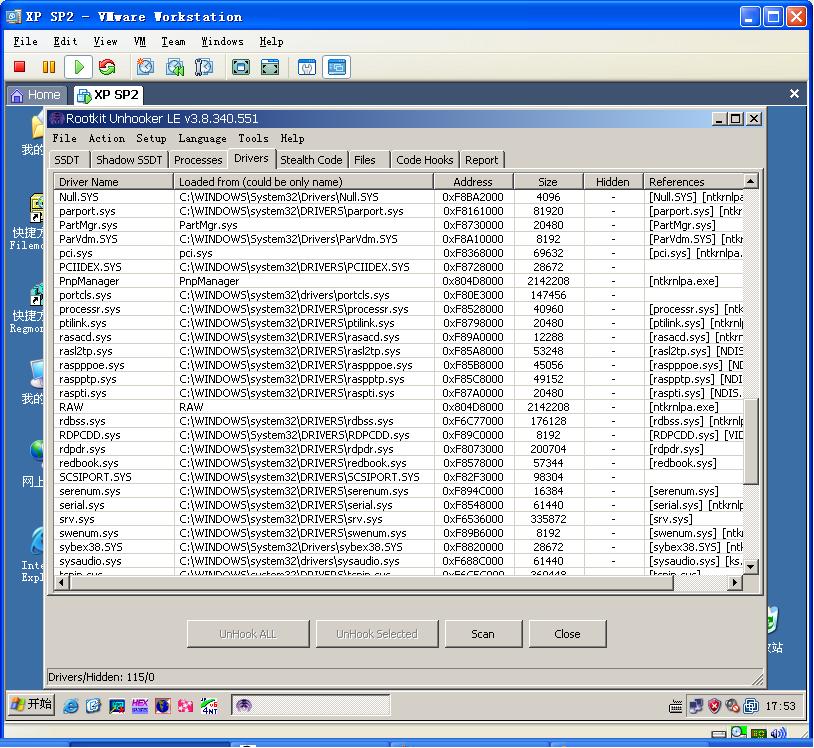814x748 pixels.
Task: Open the Tools menu in Rootkit Unhooker
Action: coord(253,139)
